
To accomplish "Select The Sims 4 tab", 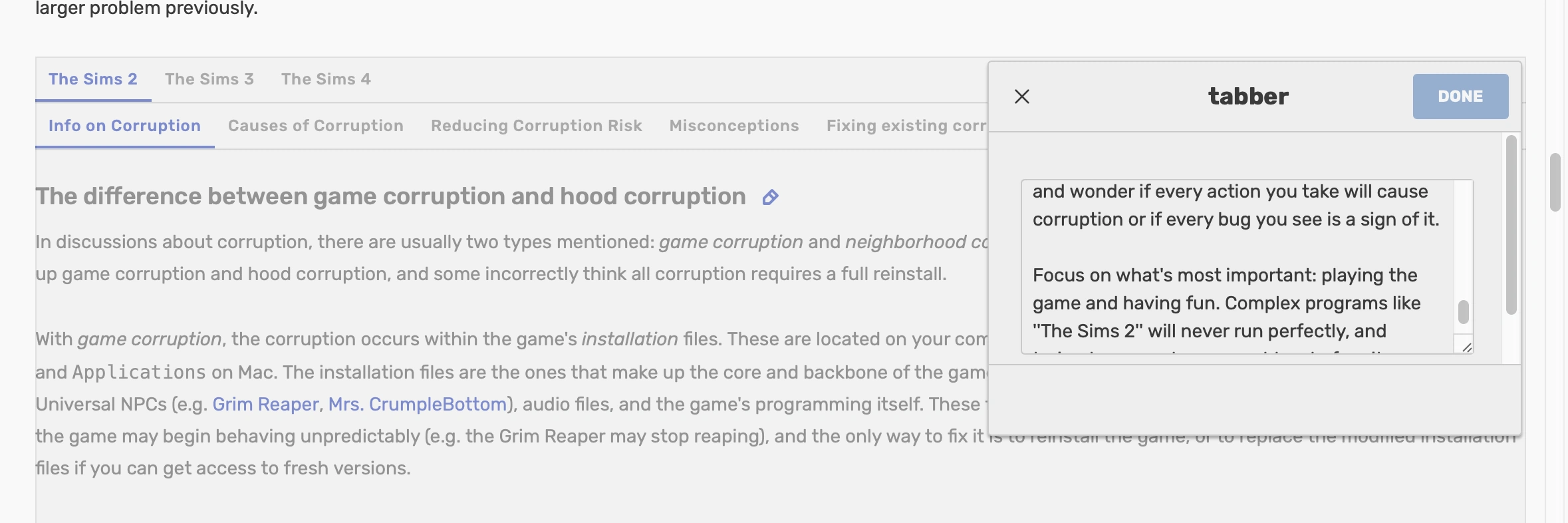I will (326, 79).
